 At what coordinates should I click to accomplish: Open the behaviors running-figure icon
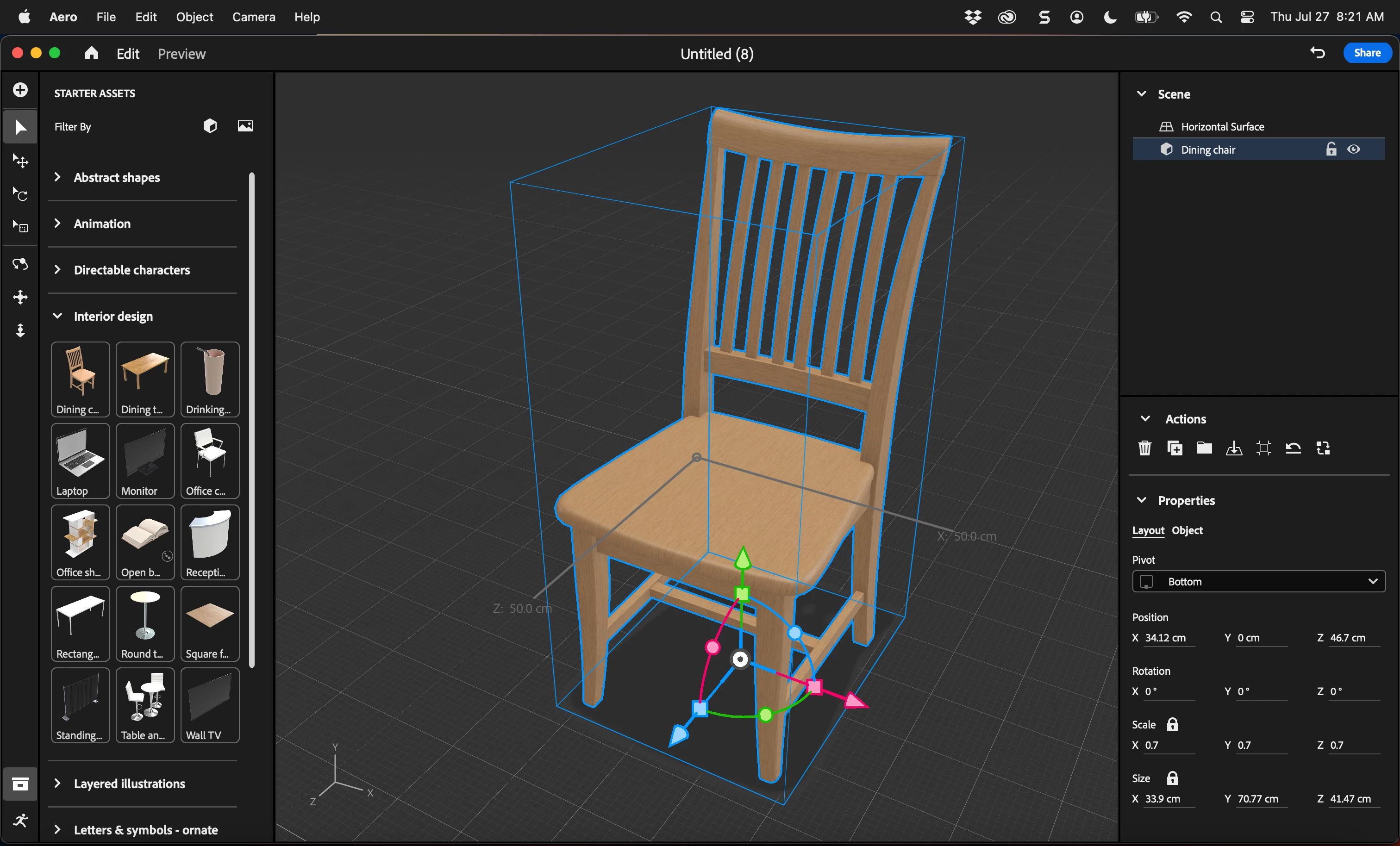pos(20,820)
